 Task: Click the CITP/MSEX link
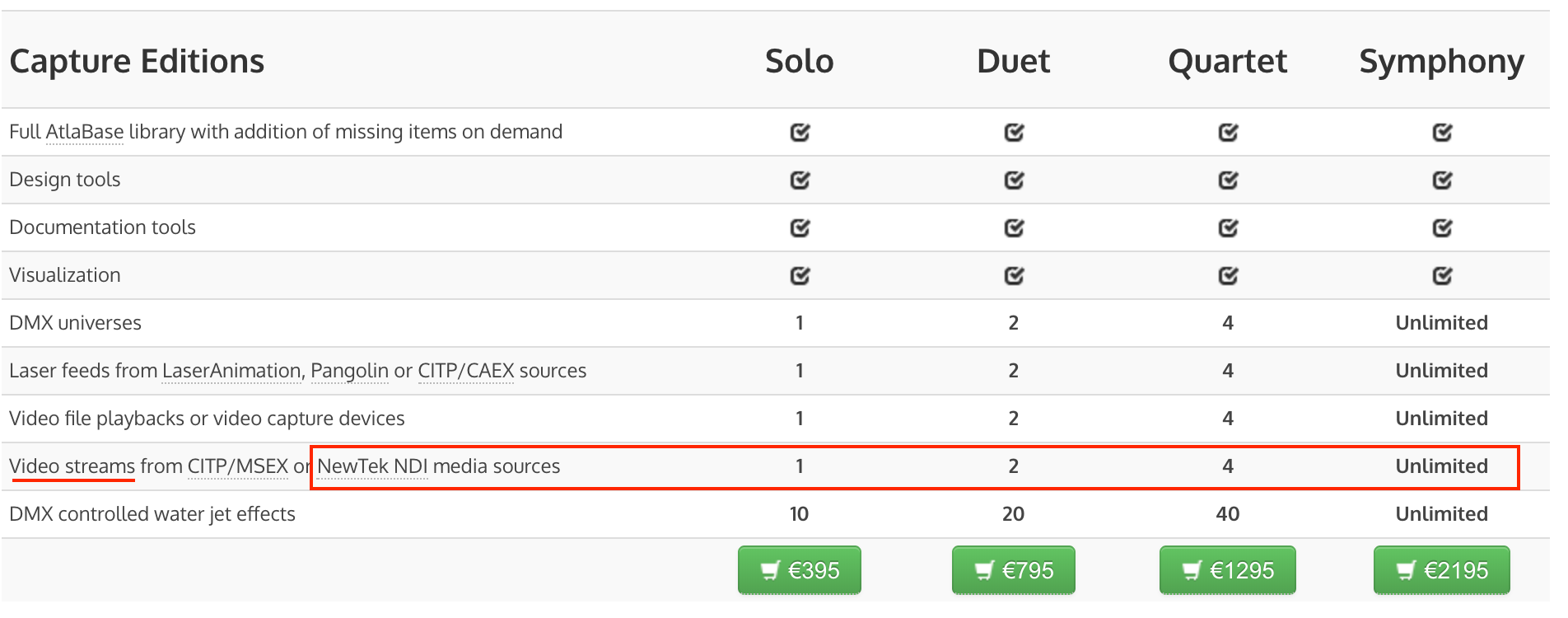coord(238,466)
